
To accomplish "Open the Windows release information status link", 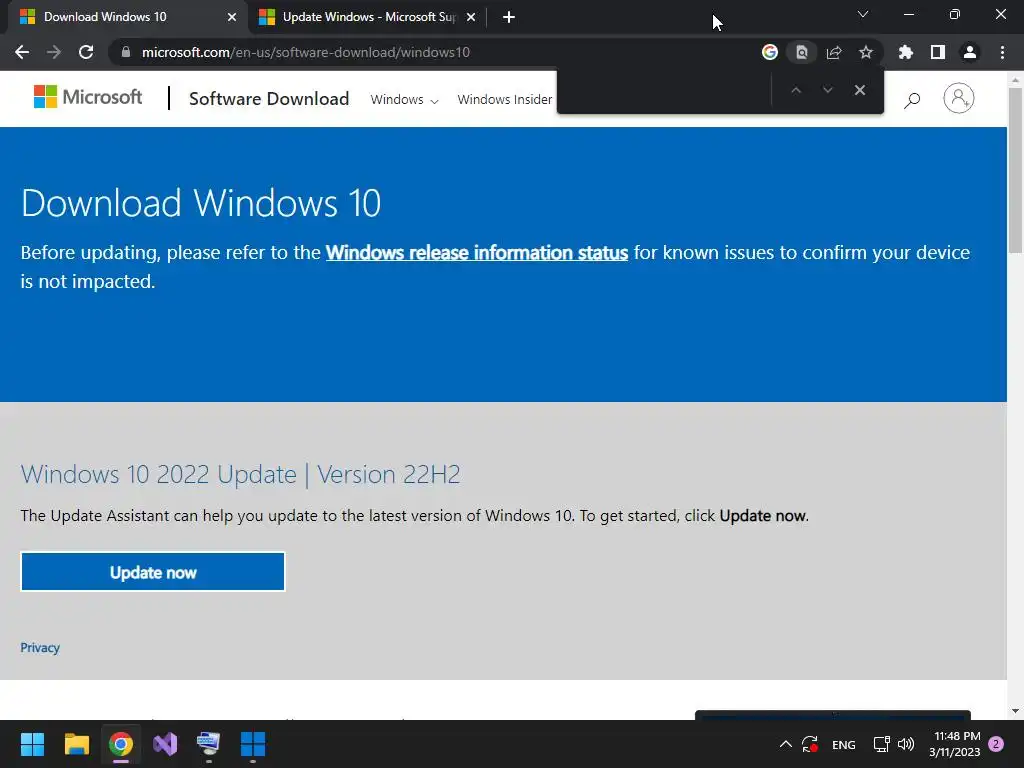I will point(477,253).
